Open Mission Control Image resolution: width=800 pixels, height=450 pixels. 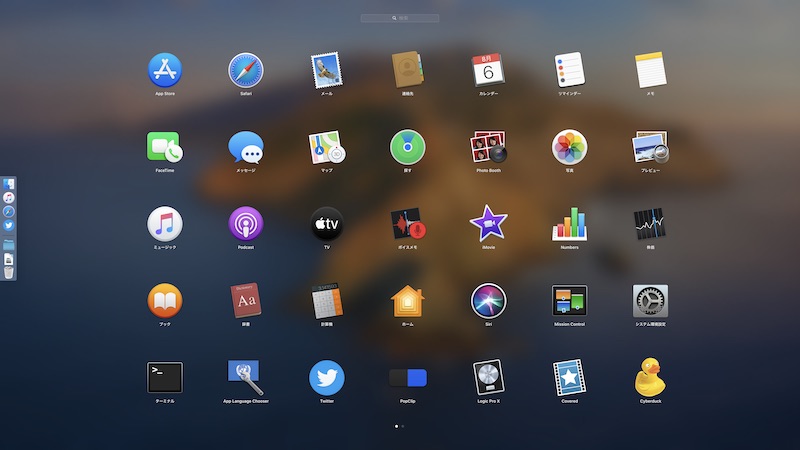coord(569,301)
